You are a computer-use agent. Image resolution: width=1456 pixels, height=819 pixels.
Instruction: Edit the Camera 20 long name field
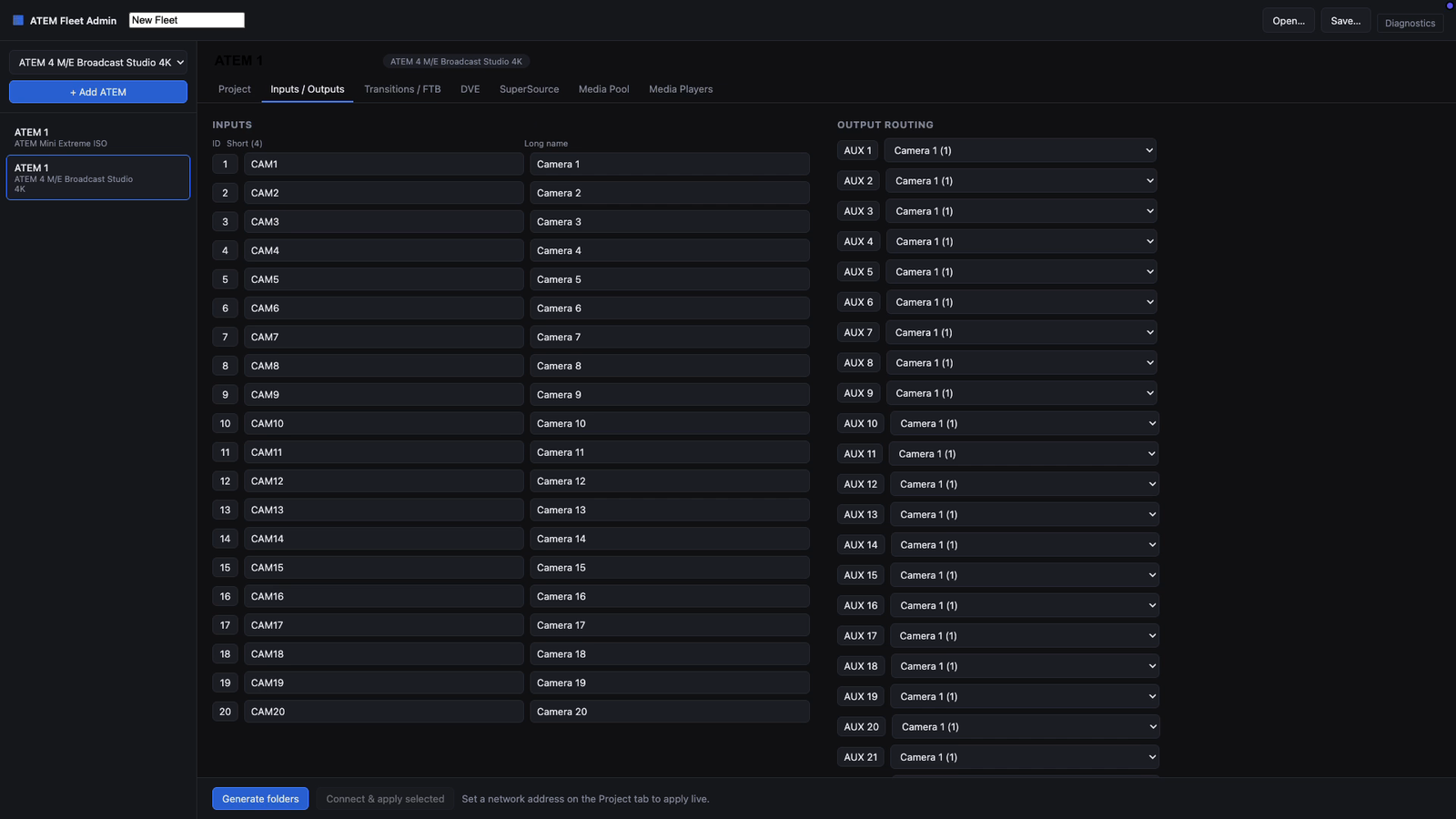pos(670,712)
